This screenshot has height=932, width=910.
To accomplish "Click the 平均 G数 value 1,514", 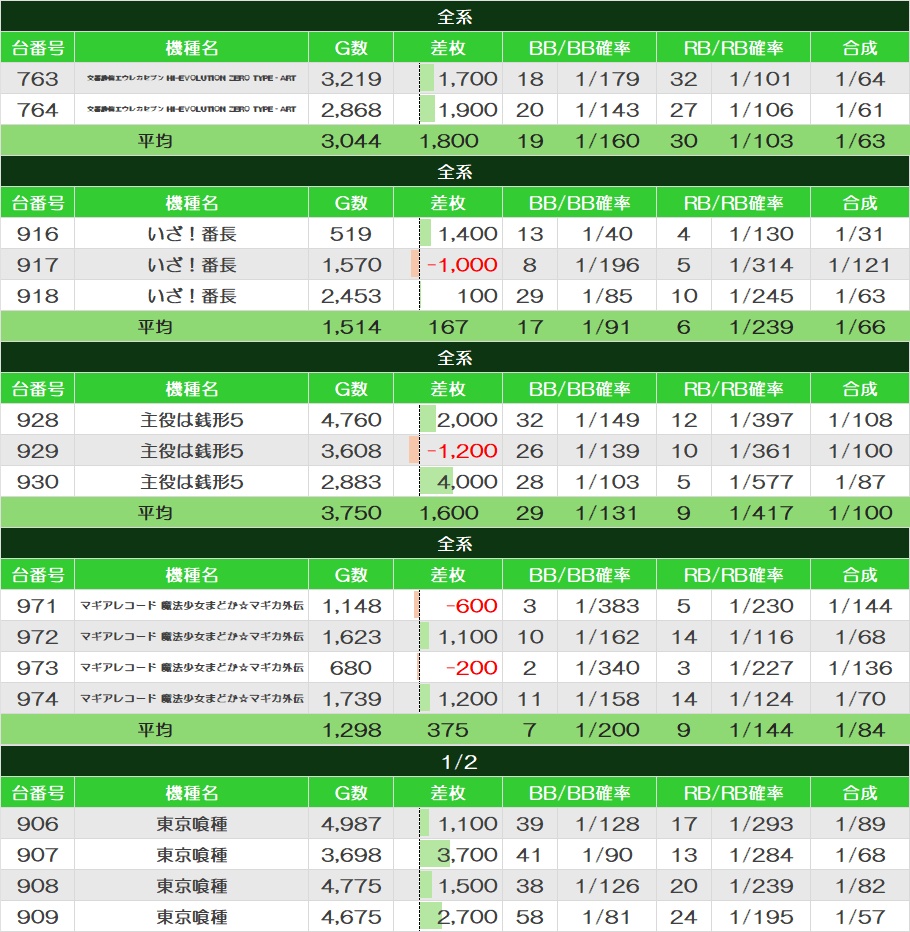I will pyautogui.click(x=351, y=326).
